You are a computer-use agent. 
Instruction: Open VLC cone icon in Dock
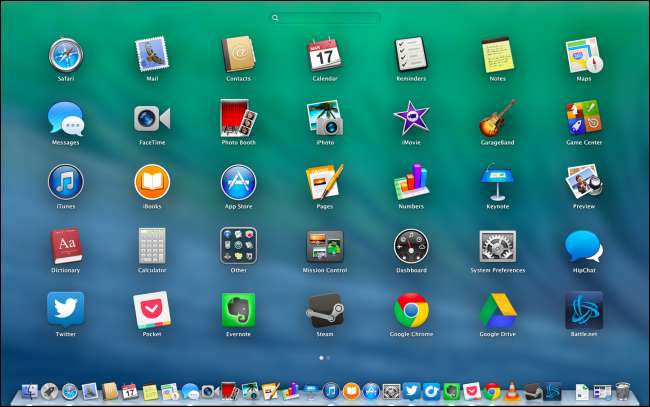click(512, 392)
